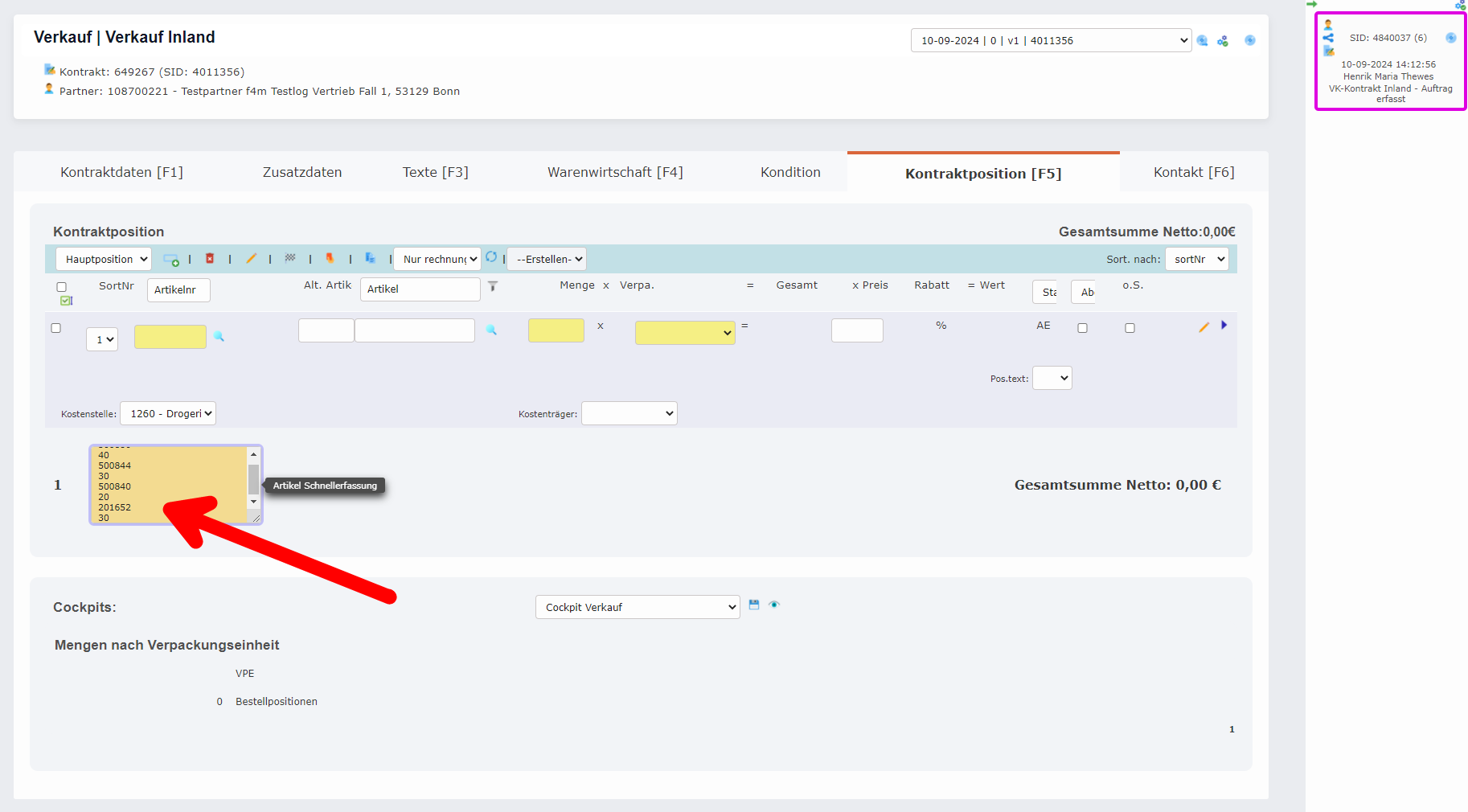This screenshot has height=812, width=1468.
Task: Click the save icon beside Cockpit Verkauf
Action: click(754, 605)
